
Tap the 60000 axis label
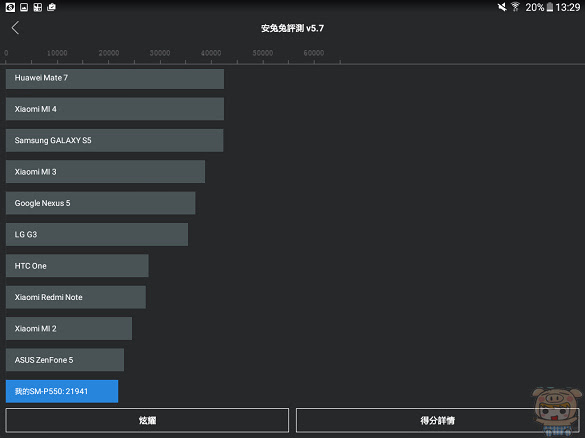coord(314,53)
